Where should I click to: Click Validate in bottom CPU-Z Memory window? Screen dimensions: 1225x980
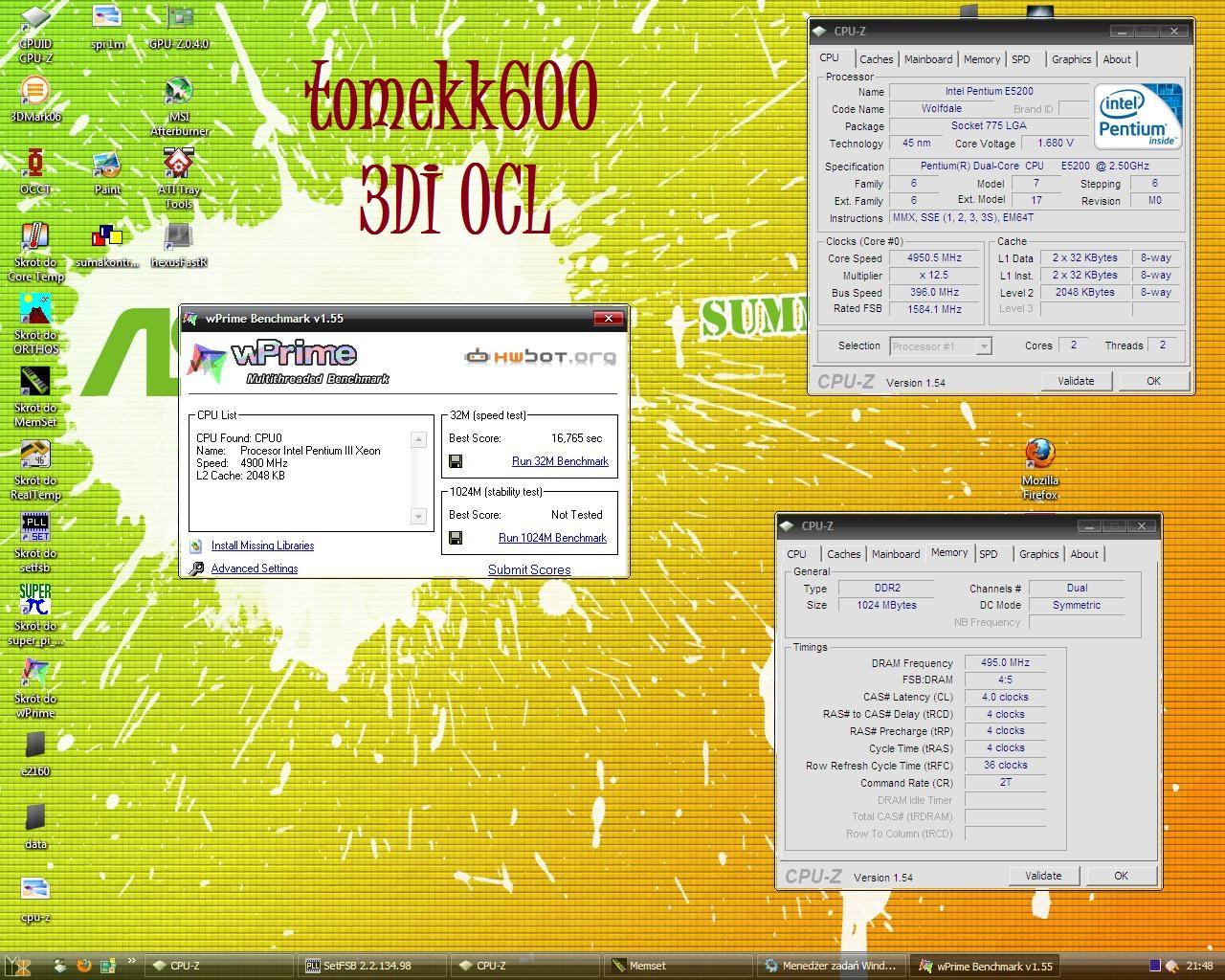pyautogui.click(x=1043, y=876)
